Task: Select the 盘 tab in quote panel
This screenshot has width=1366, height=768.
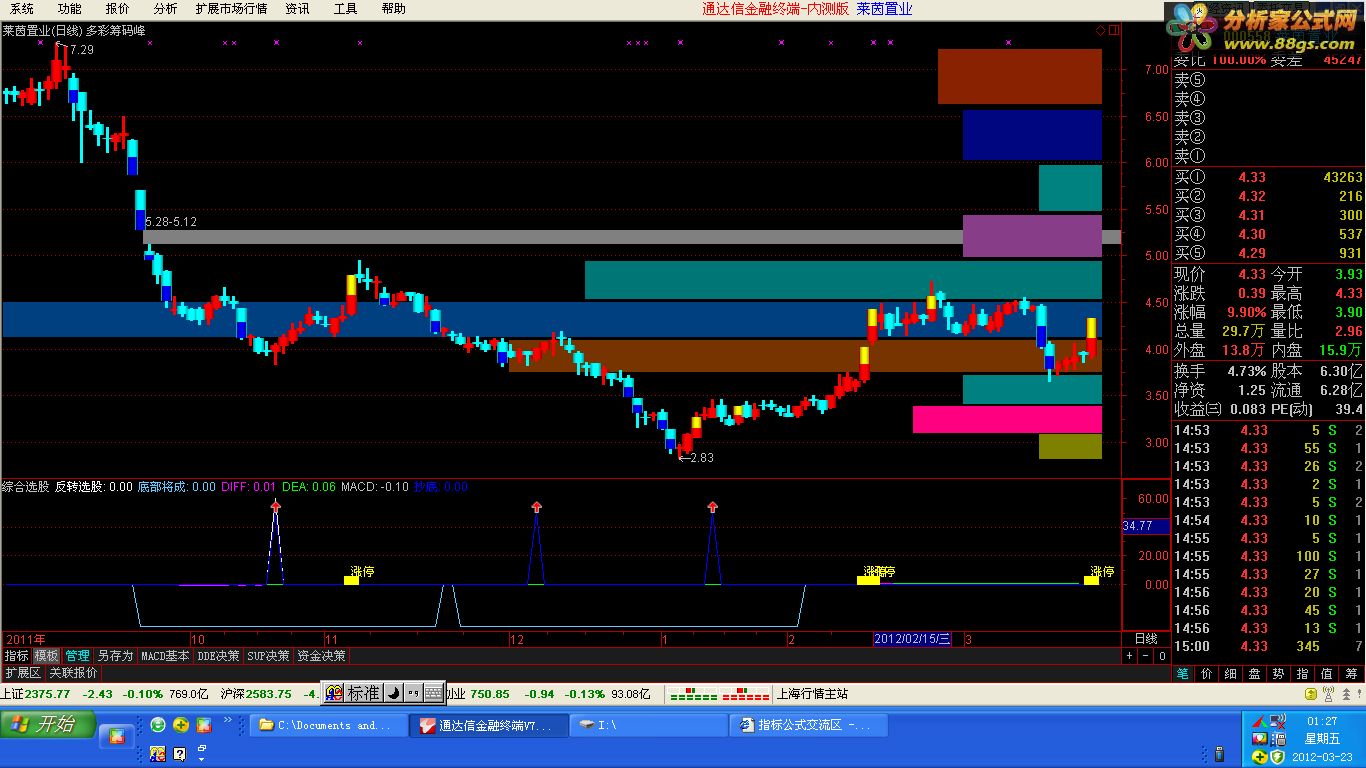Action: tap(1255, 674)
